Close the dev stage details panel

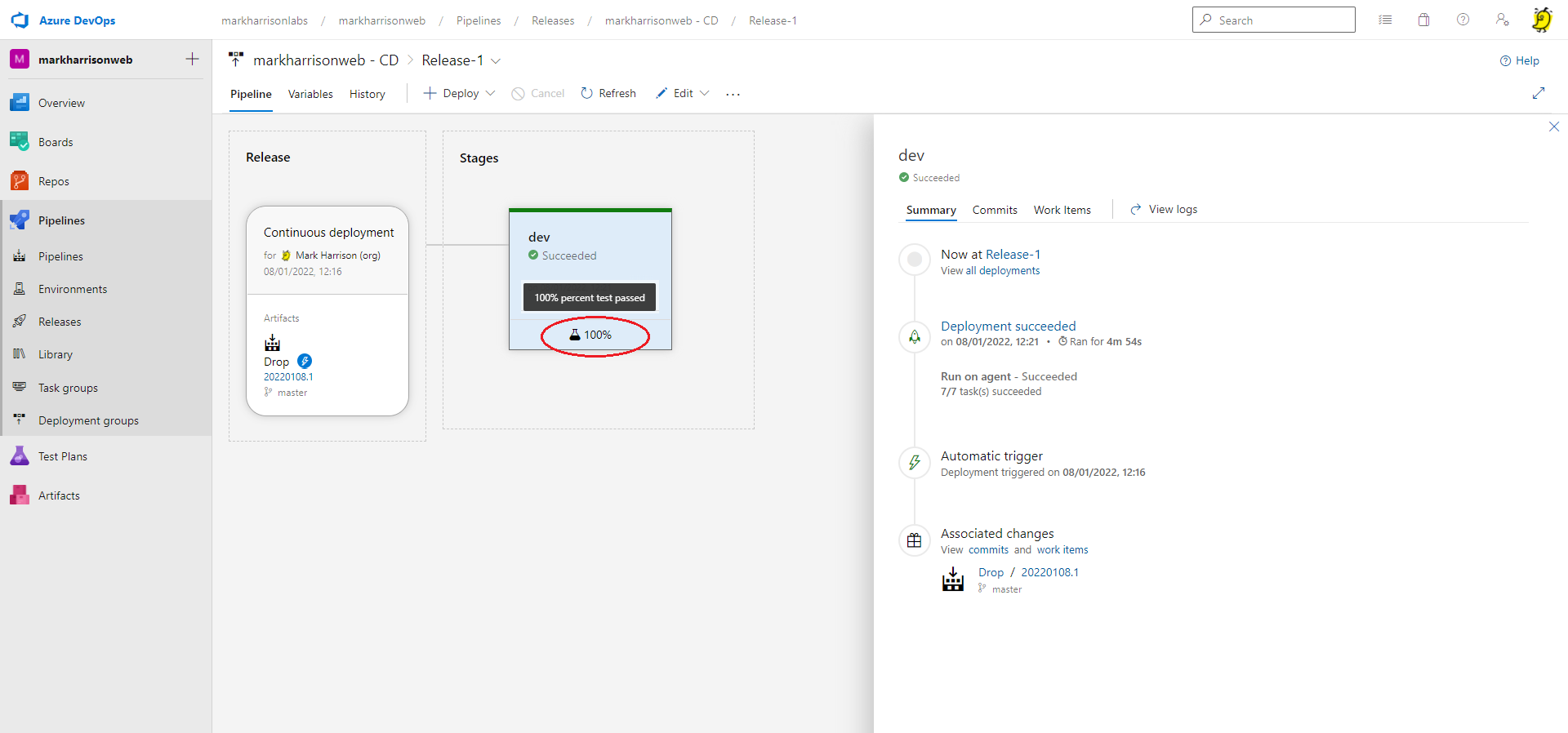point(1553,127)
